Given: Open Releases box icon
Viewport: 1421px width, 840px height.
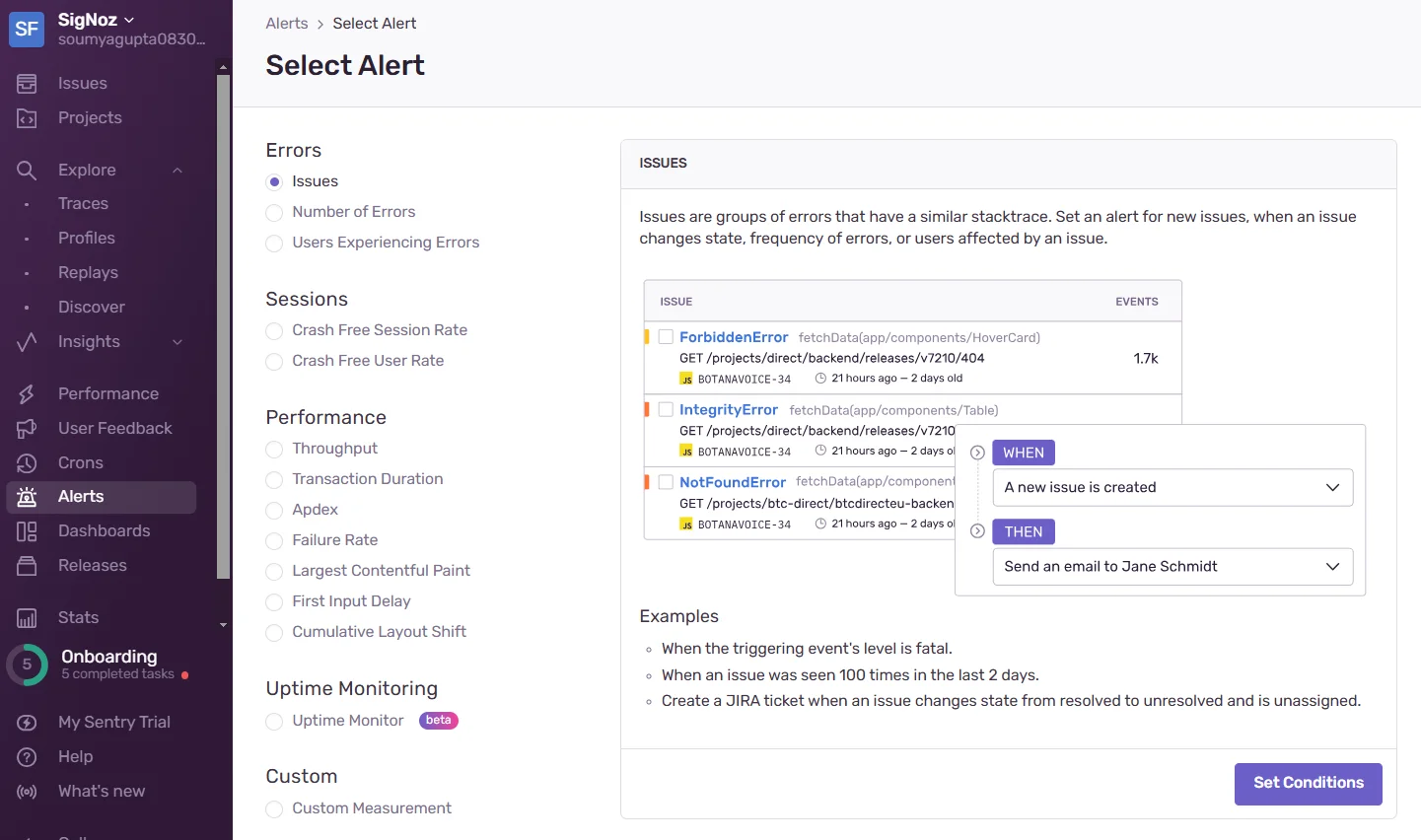Looking at the screenshot, I should 27,566.
